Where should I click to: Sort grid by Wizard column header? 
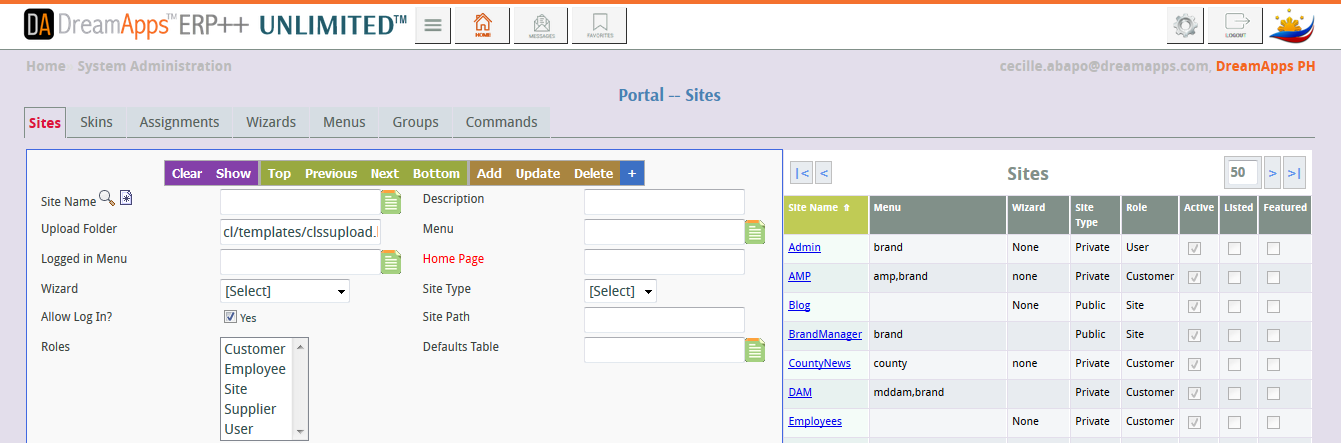[1037, 215]
